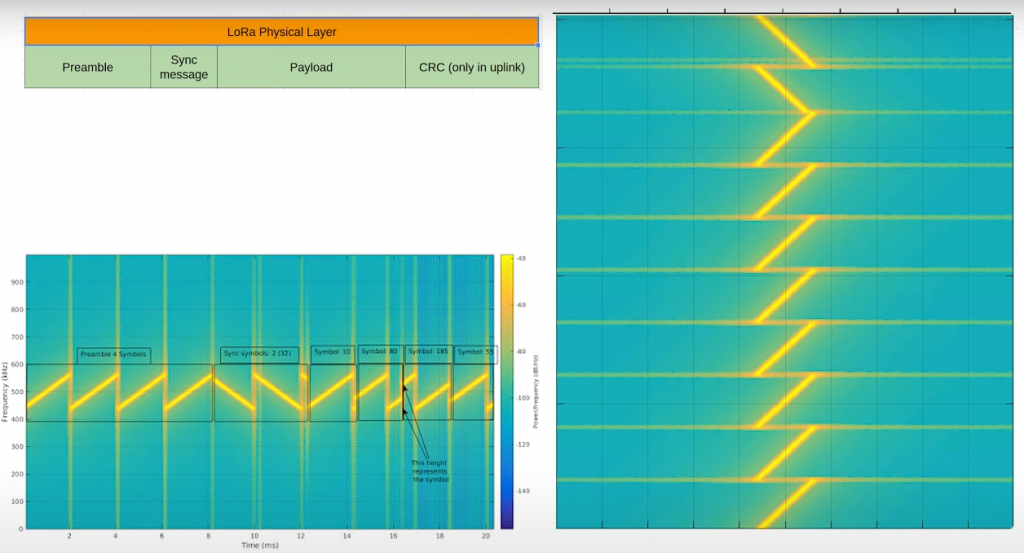Click the Power/frequency (dB/Hz) colorbar label

tap(536, 392)
